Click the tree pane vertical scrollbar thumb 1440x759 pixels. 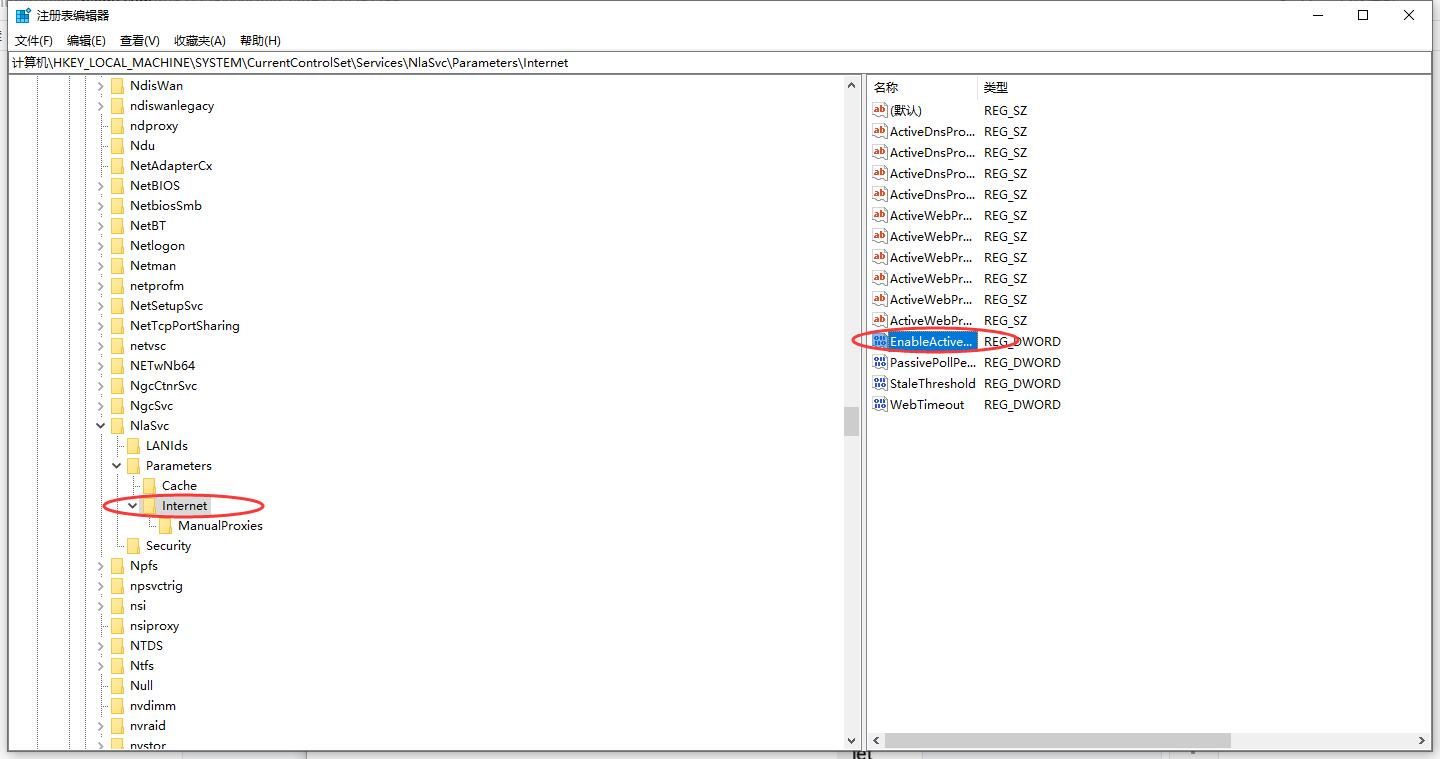(851, 421)
